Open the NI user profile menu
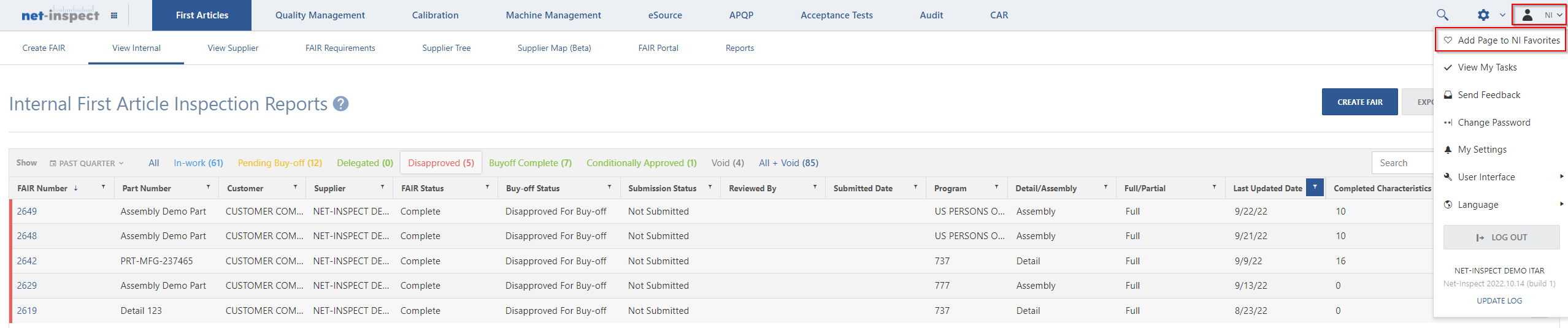The height and width of the screenshot is (328, 1568). pos(1539,15)
